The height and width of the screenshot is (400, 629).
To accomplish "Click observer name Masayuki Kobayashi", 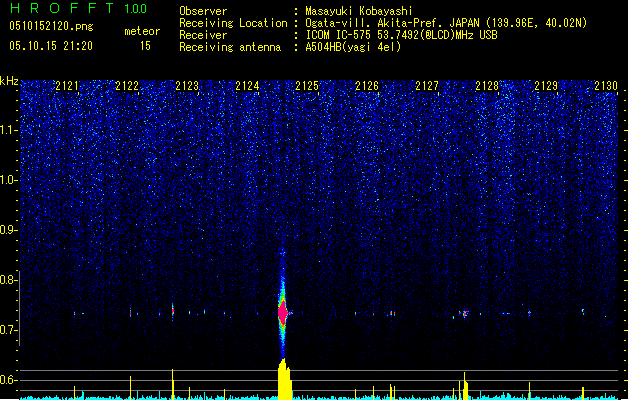I will [359, 11].
